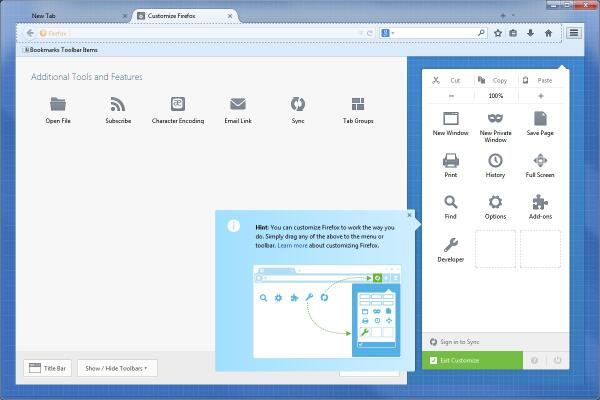Click the search magnifier in search box
The width and height of the screenshot is (600, 400).
pos(481,33)
